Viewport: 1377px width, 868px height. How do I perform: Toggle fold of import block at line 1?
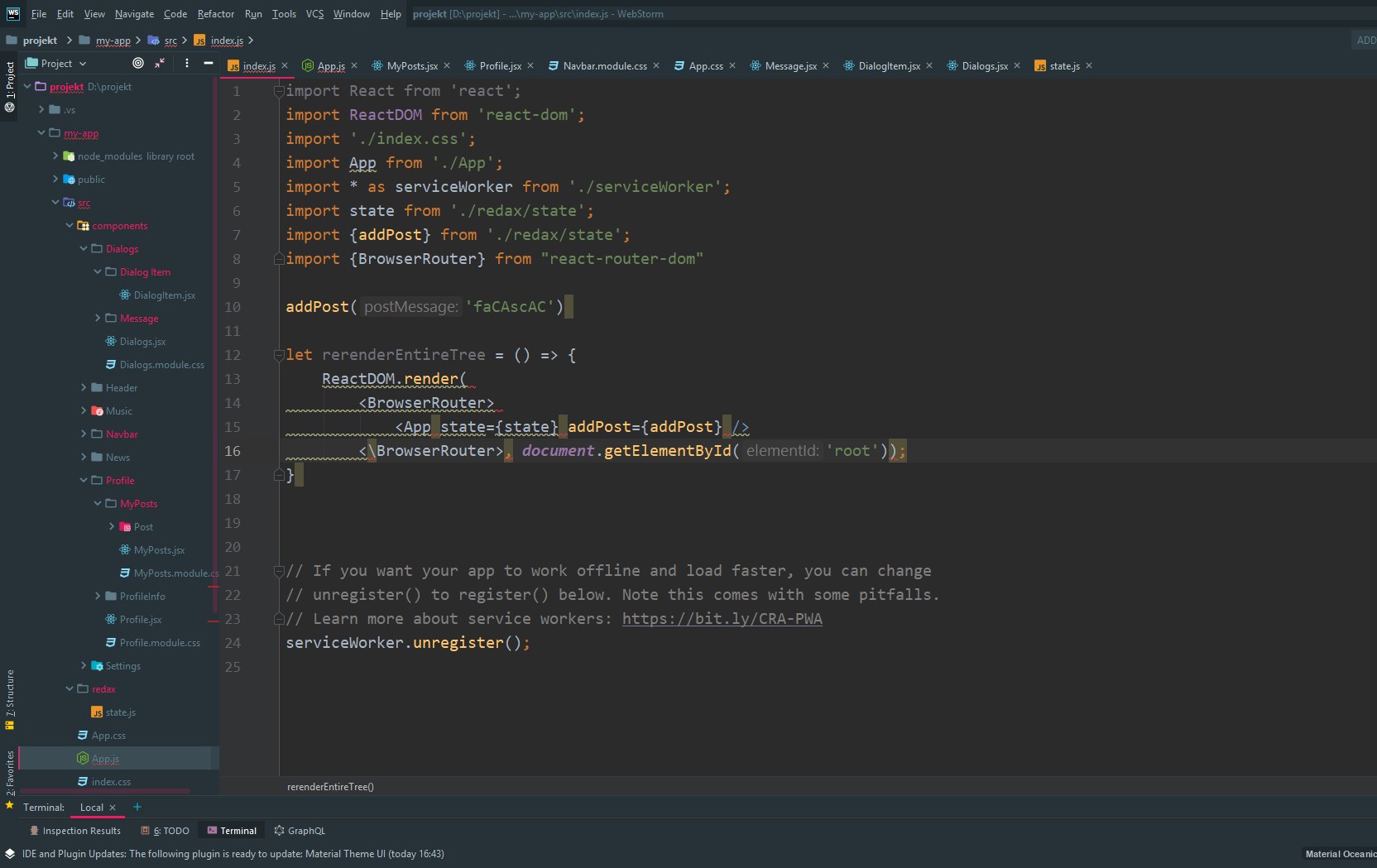[x=279, y=91]
